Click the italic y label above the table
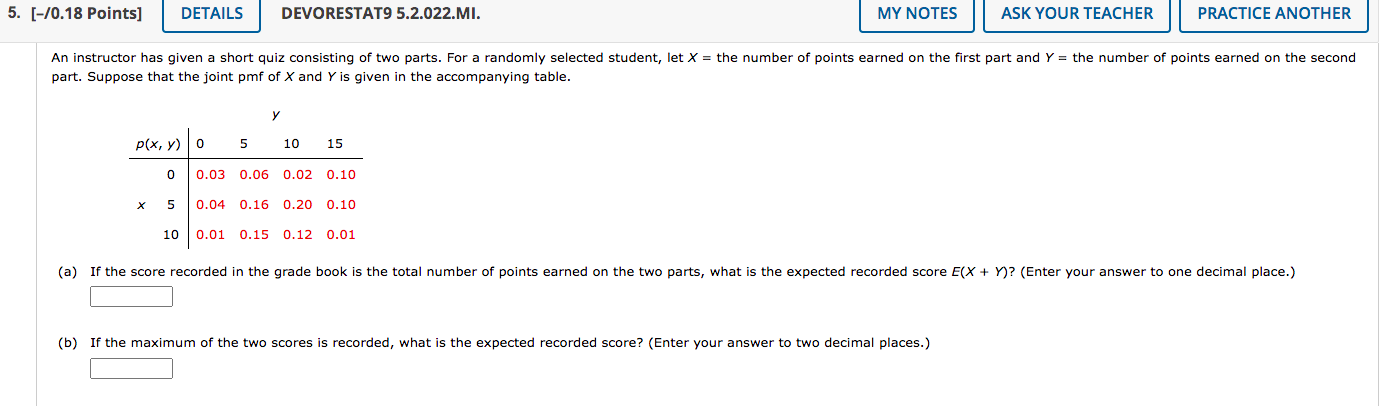This screenshot has height=406, width=1382. tap(276, 116)
